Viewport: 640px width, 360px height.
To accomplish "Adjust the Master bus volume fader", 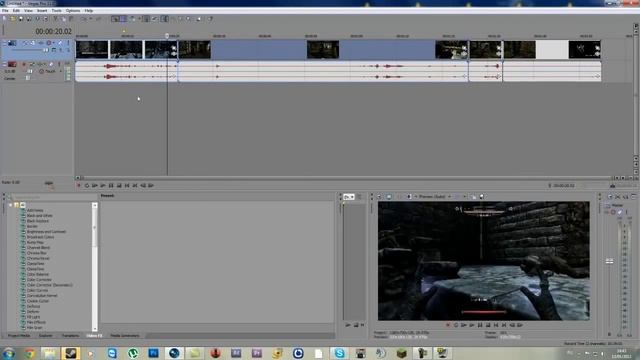I will [609, 261].
